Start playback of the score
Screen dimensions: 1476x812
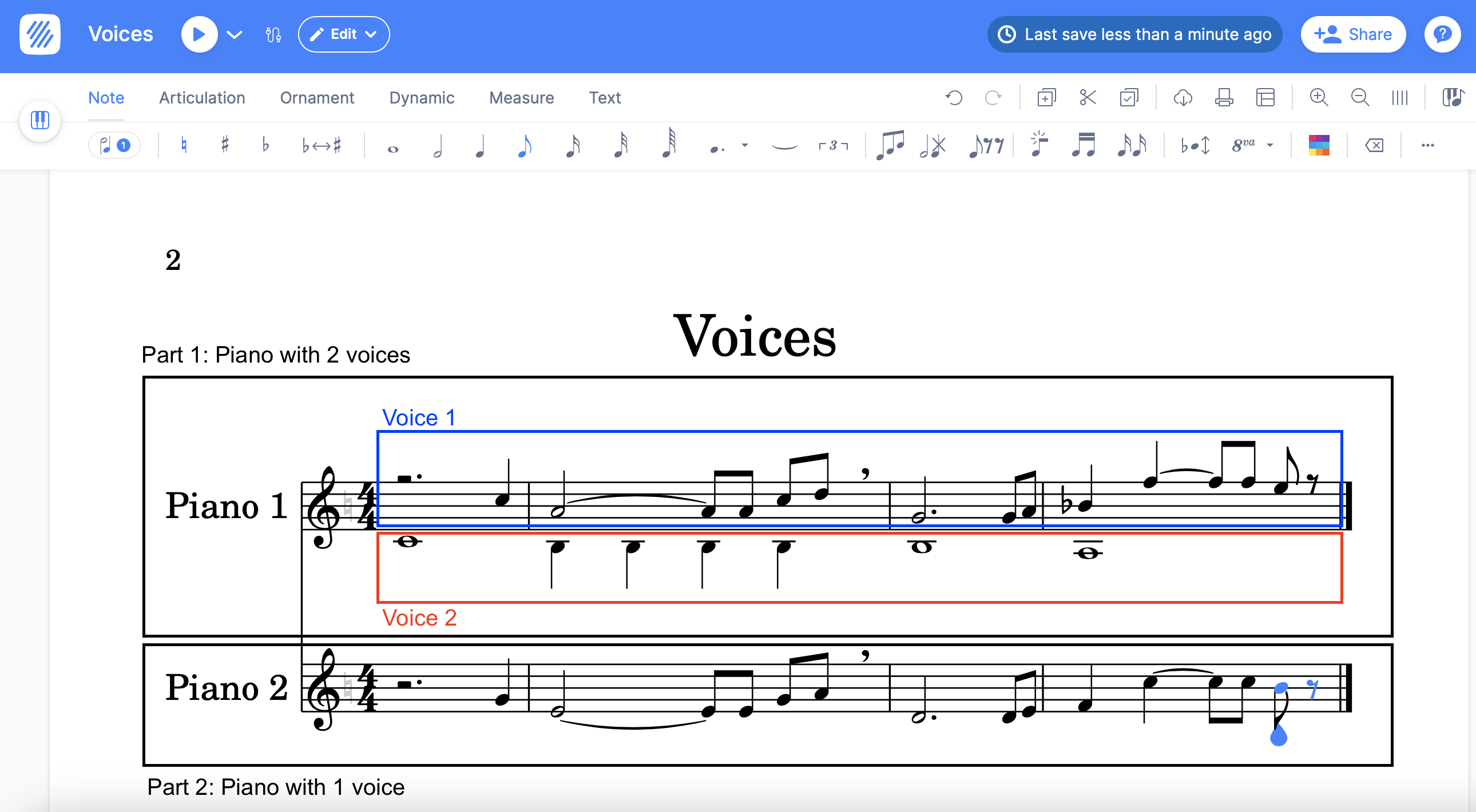pos(199,34)
